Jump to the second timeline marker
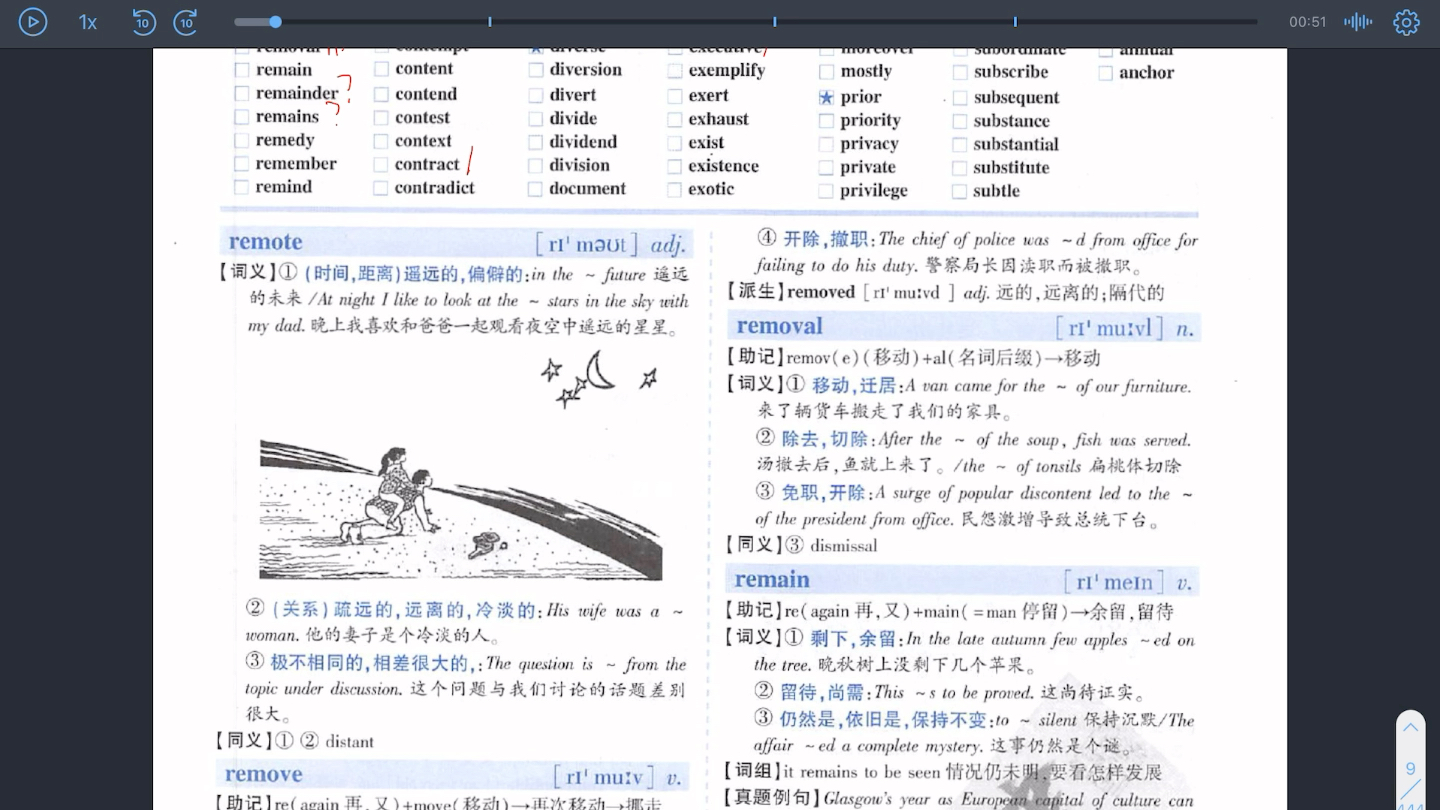 774,22
